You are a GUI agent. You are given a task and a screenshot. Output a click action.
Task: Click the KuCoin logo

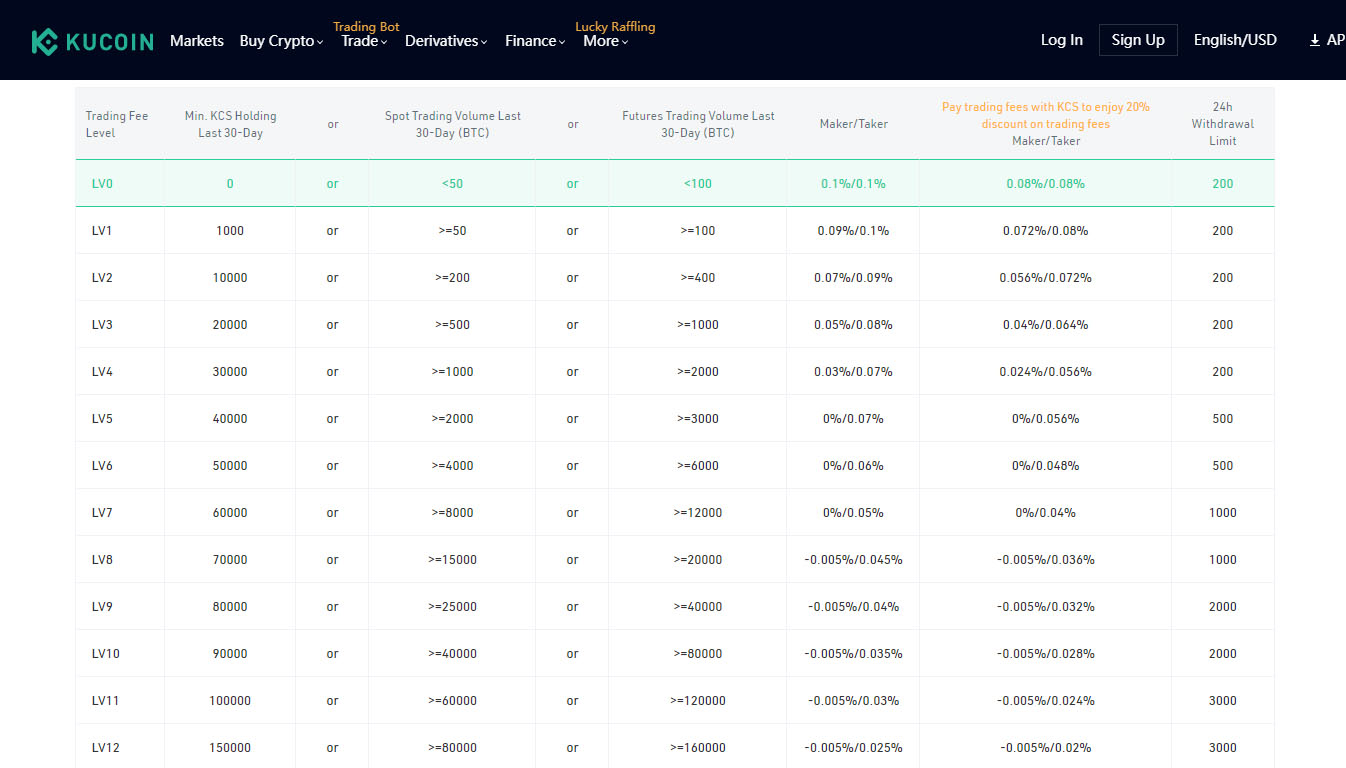(92, 41)
